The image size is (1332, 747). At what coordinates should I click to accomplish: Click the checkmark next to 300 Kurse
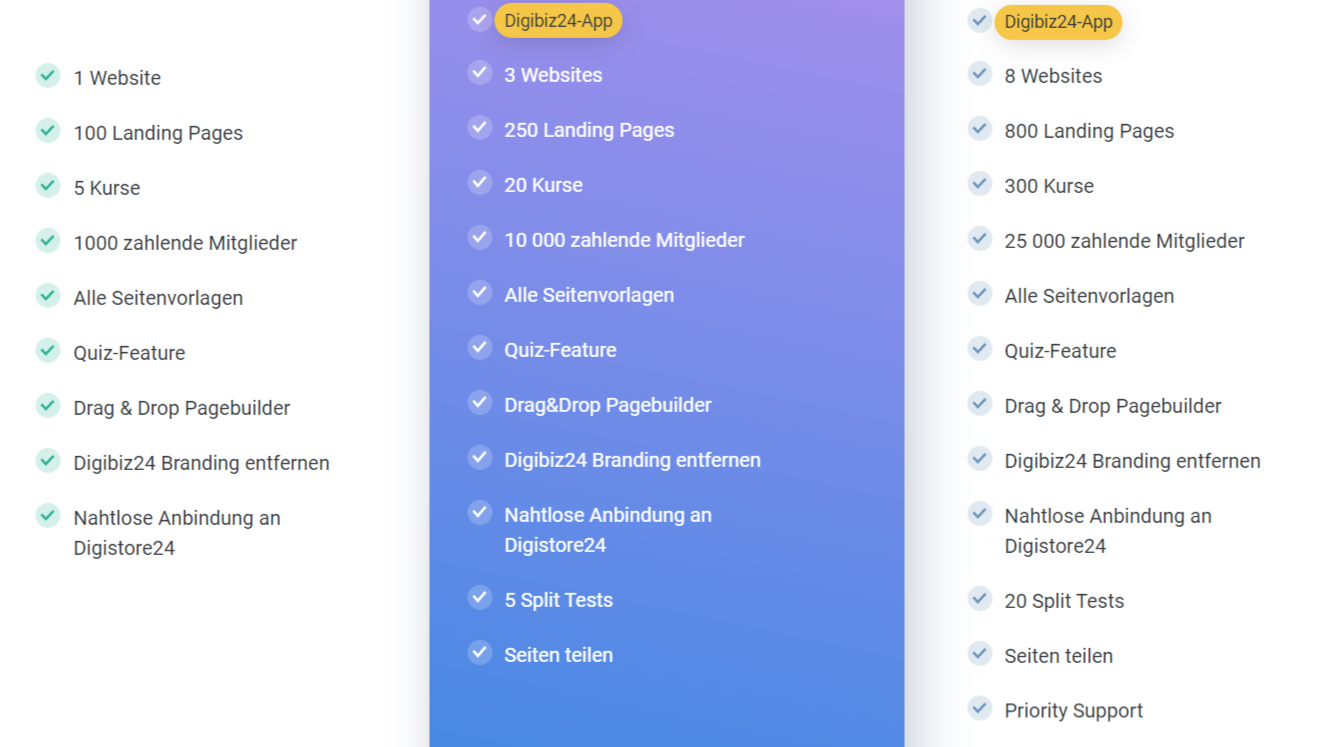[x=980, y=183]
